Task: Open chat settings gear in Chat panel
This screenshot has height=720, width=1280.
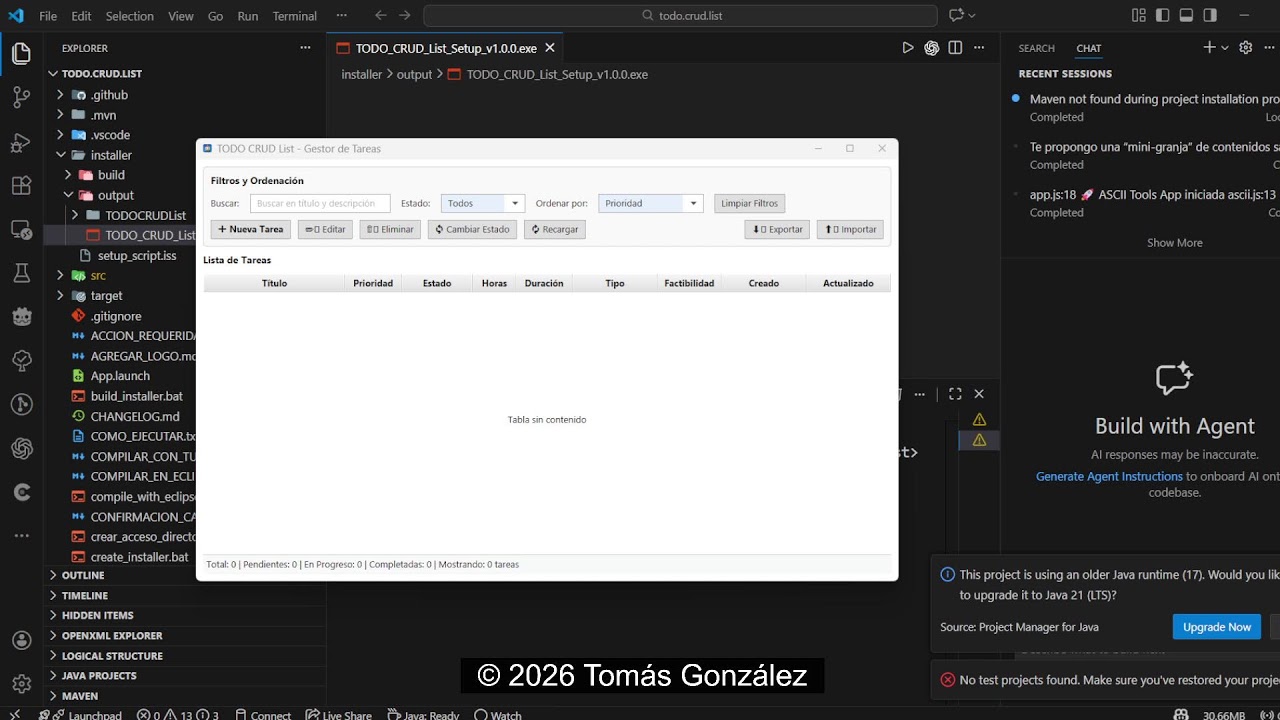Action: 1245,48
